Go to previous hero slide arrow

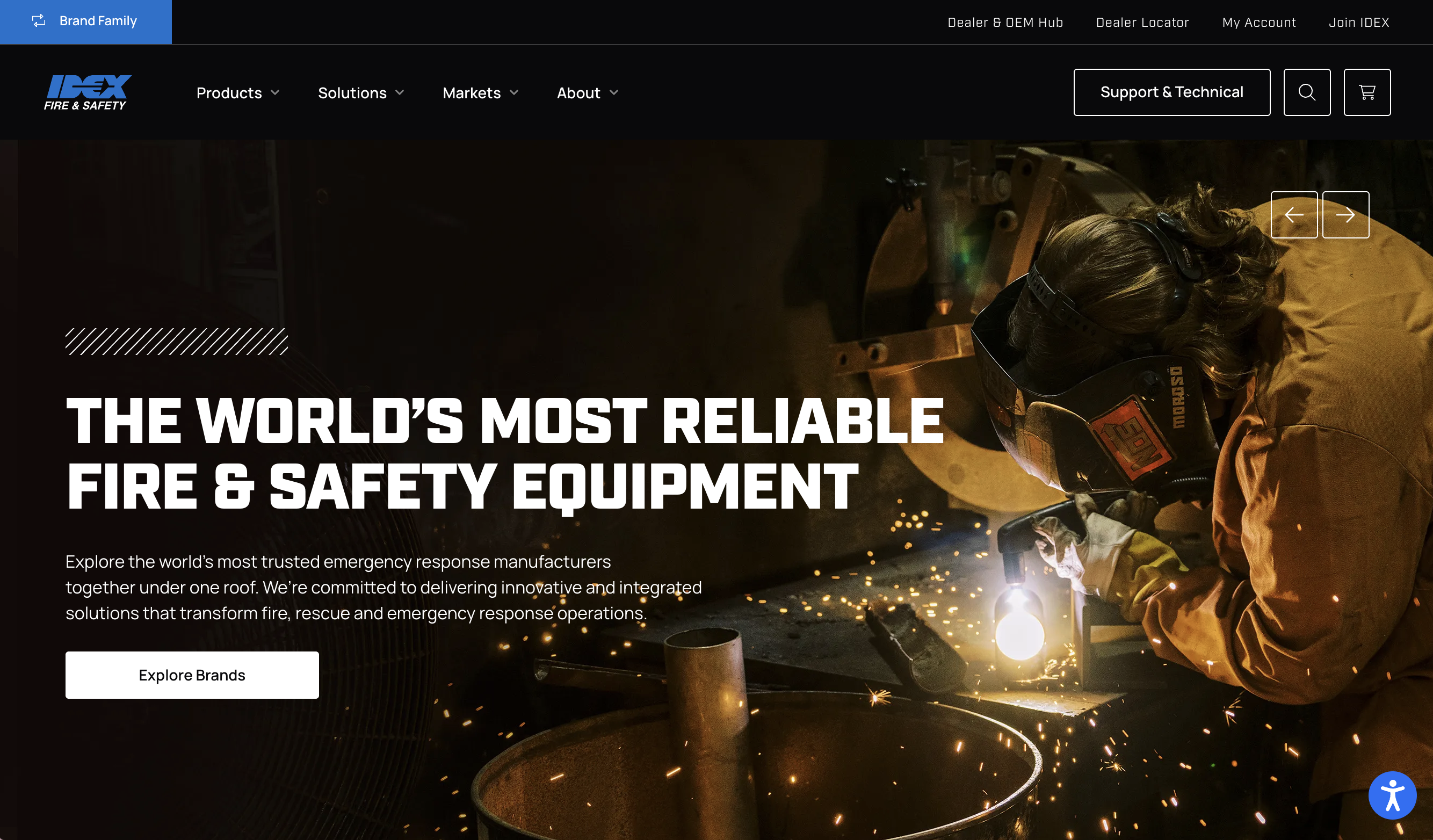pyautogui.click(x=1294, y=214)
